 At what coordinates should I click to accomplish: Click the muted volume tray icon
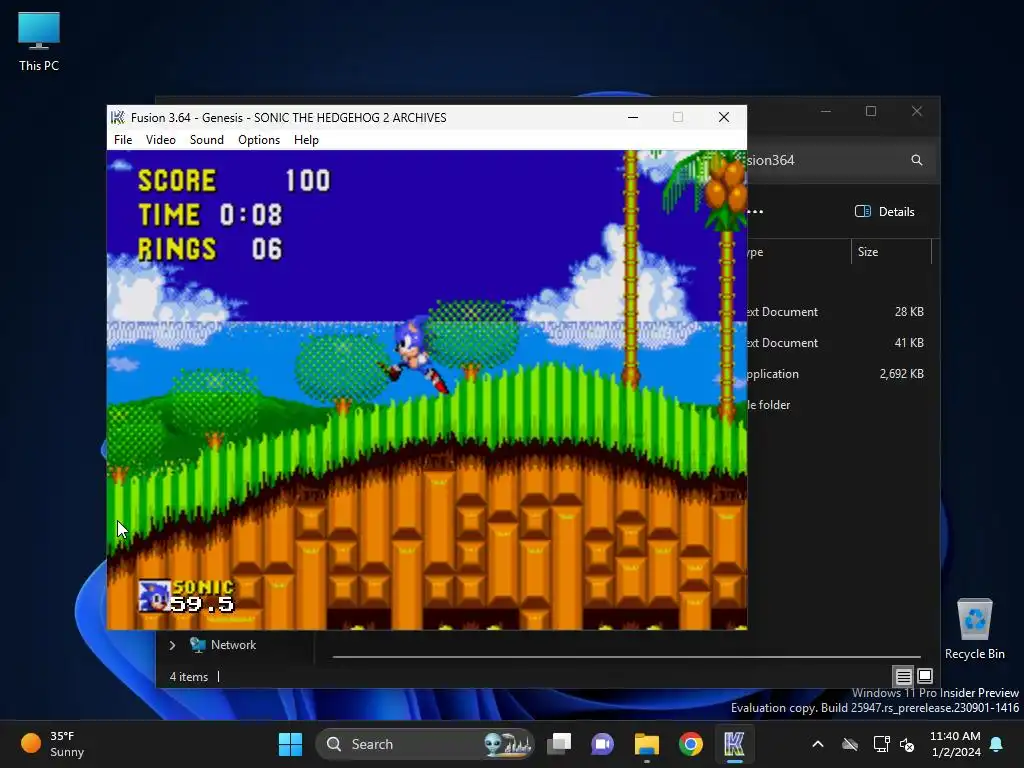(x=907, y=744)
